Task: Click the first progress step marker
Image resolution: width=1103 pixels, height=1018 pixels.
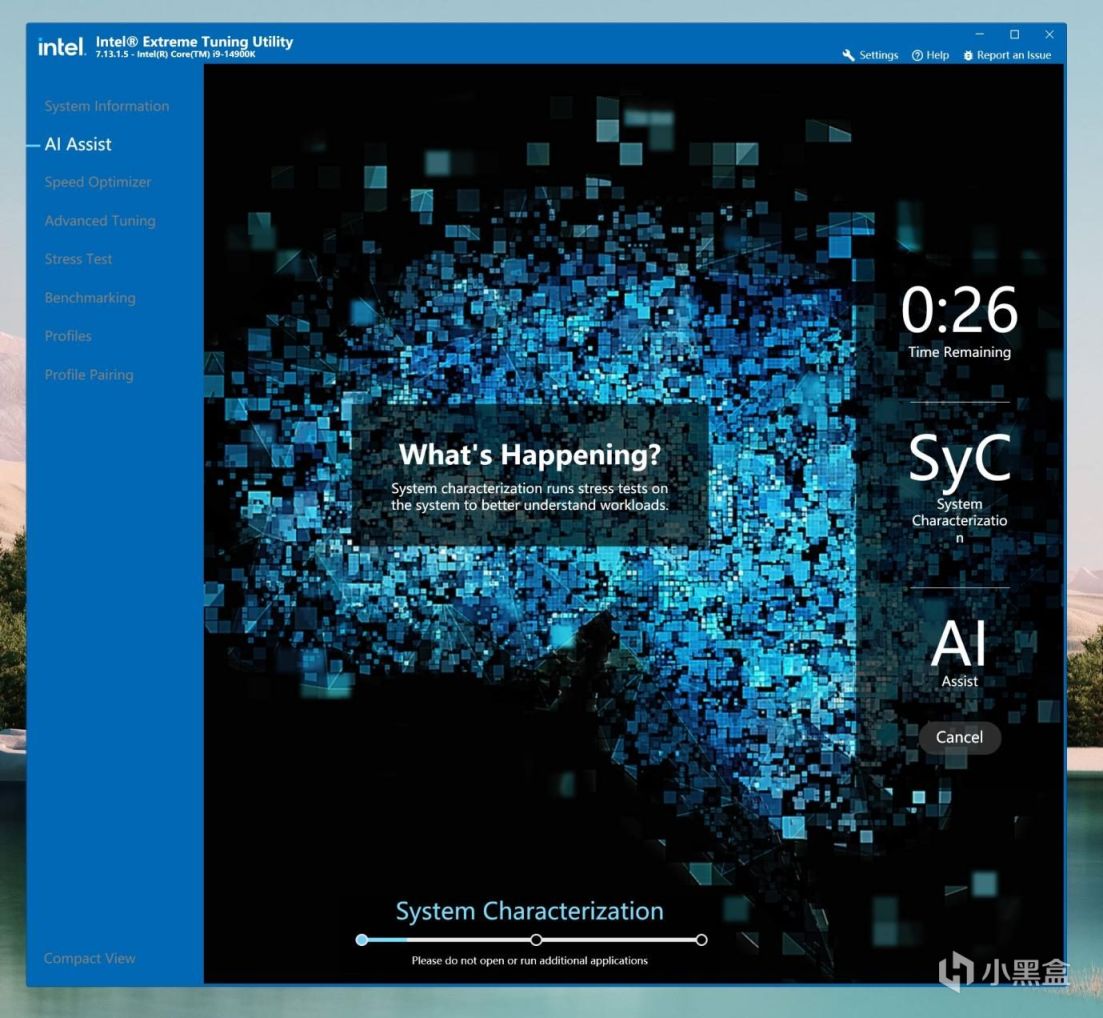Action: (362, 940)
